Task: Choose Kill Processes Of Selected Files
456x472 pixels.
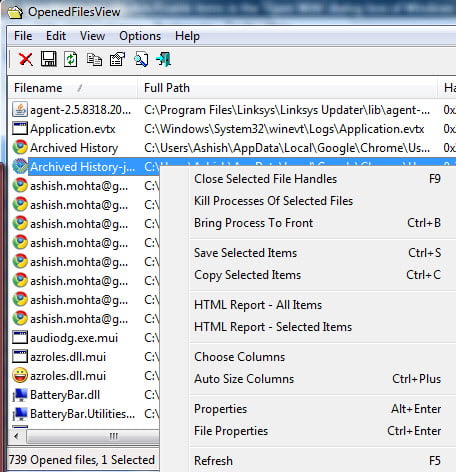Action: [x=317, y=201]
